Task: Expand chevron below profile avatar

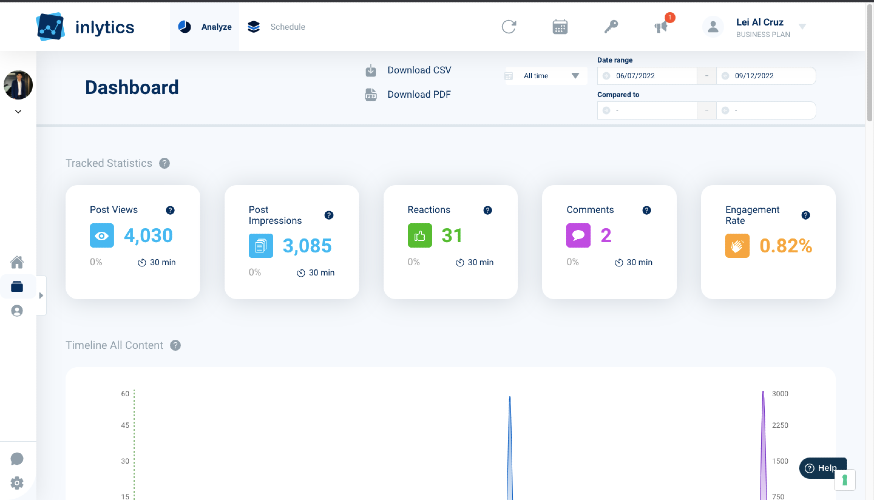Action: [x=18, y=112]
